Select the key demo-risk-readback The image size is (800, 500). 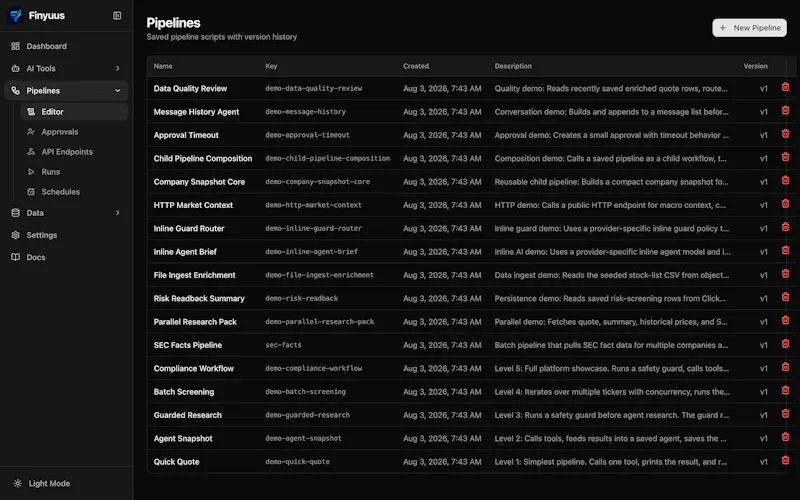(301, 298)
